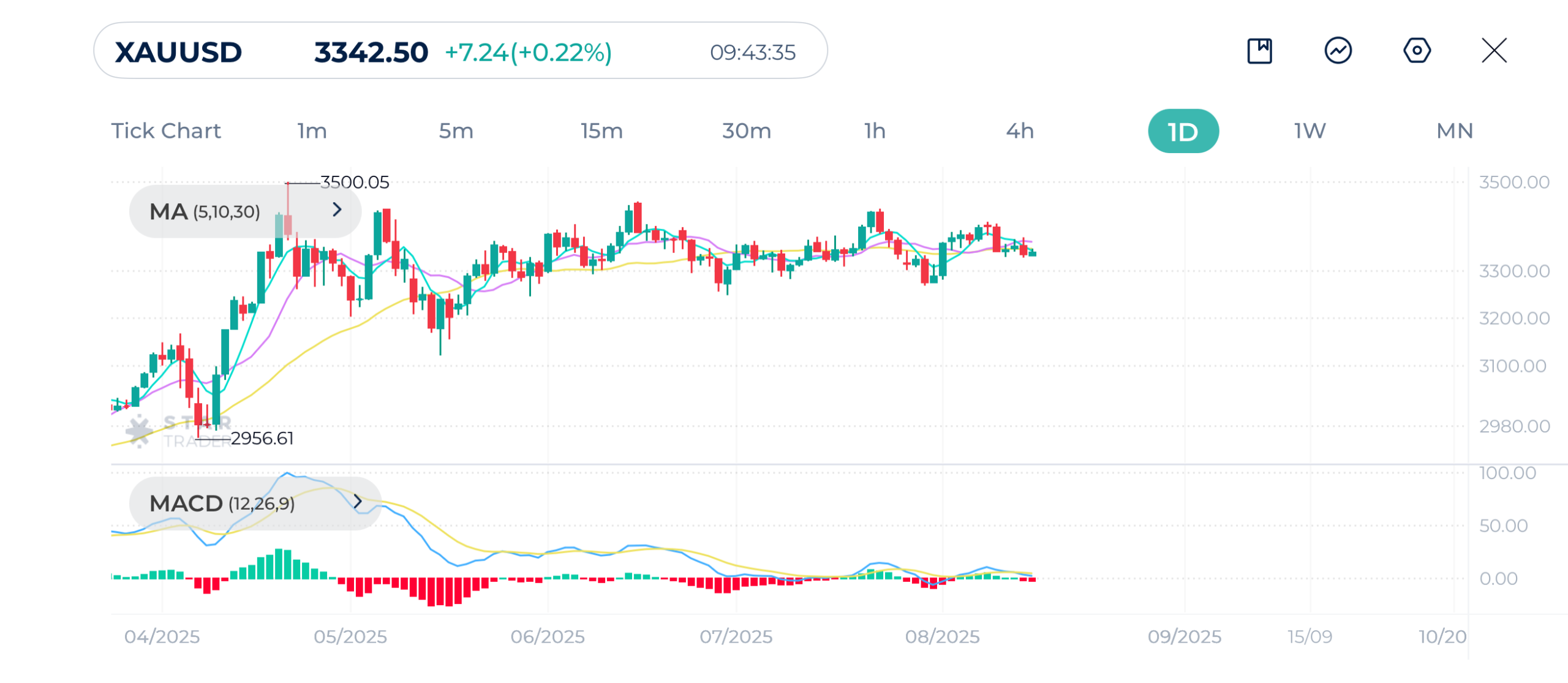Switch to the 4h timeframe
This screenshot has width=1568, height=683.
[x=1020, y=131]
